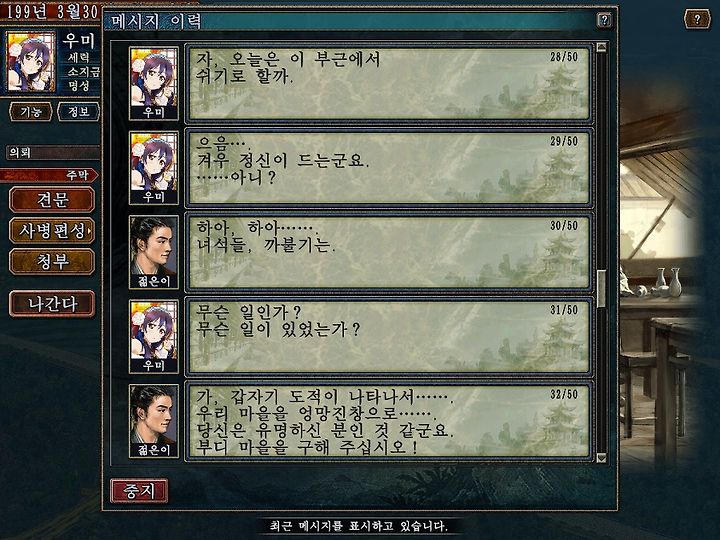Click the scrollbar down arrow in message history
The width and height of the screenshot is (720, 540).
click(601, 457)
